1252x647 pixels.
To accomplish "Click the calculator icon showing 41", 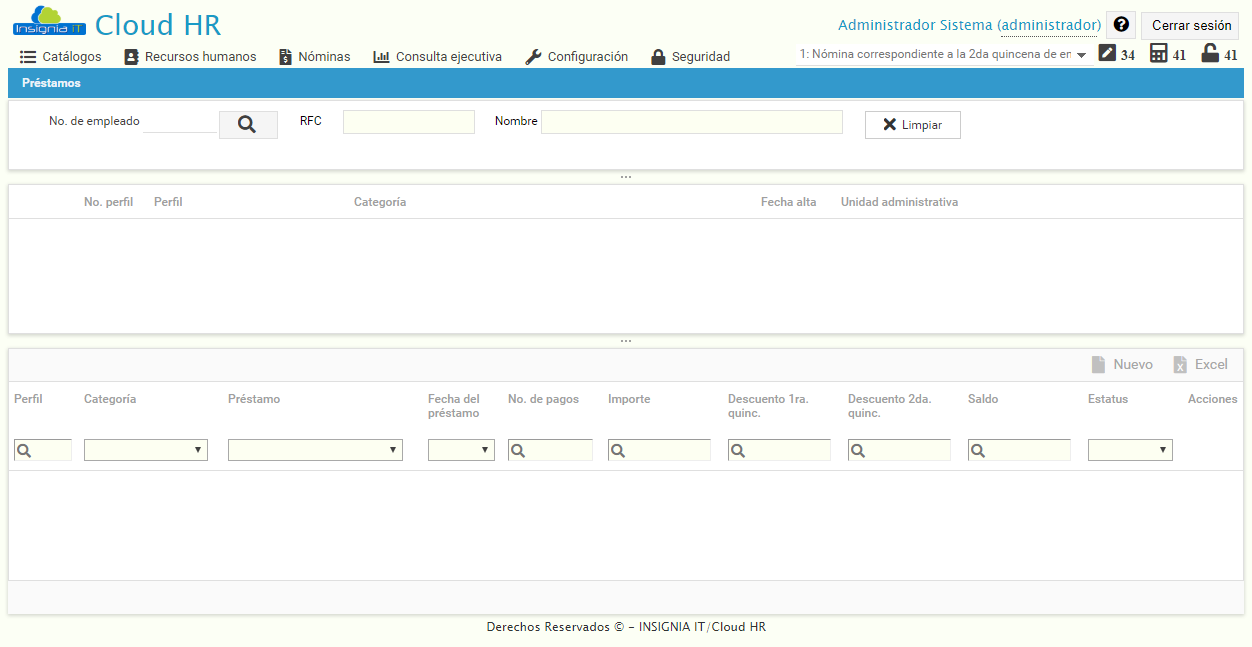I will pos(1161,54).
